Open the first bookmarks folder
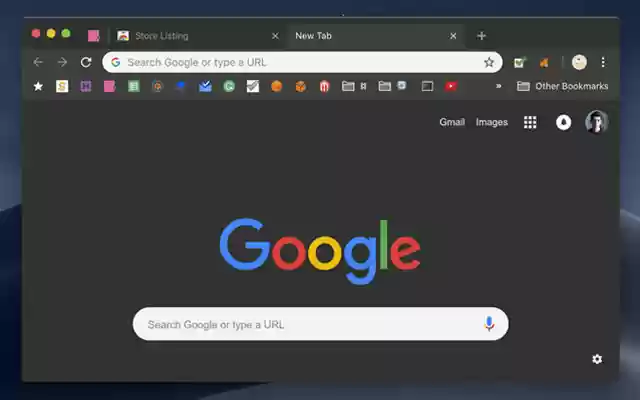This screenshot has height=400, width=640. [353, 86]
